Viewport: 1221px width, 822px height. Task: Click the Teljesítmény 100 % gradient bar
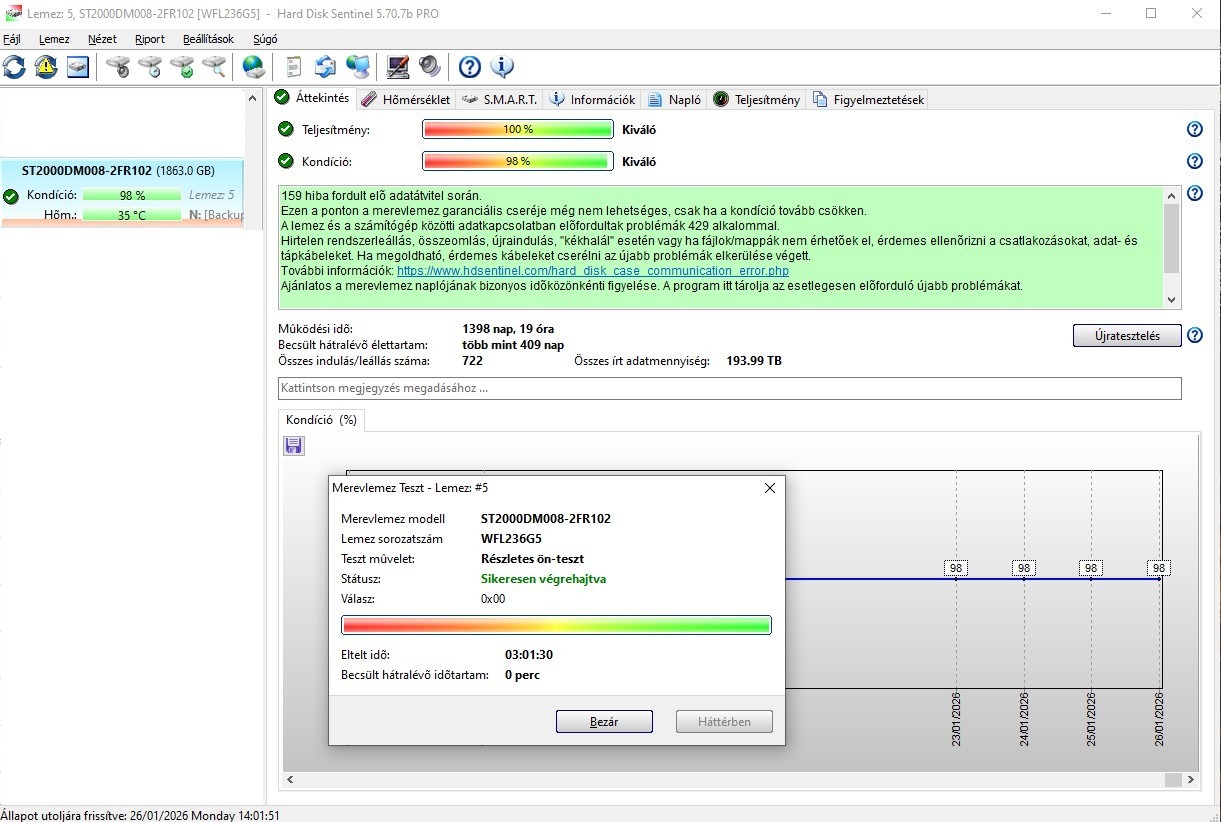click(518, 130)
